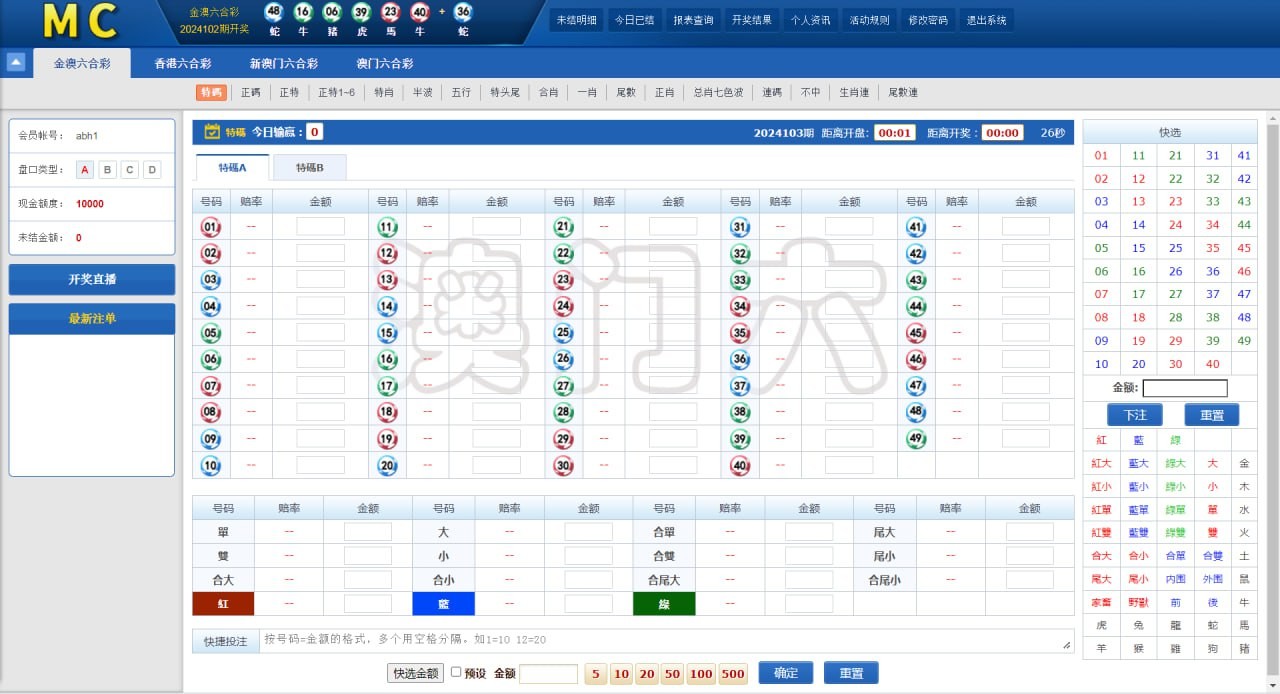The image size is (1280, 694).
Task: Select number ball 31 in betting table
Action: (740, 227)
